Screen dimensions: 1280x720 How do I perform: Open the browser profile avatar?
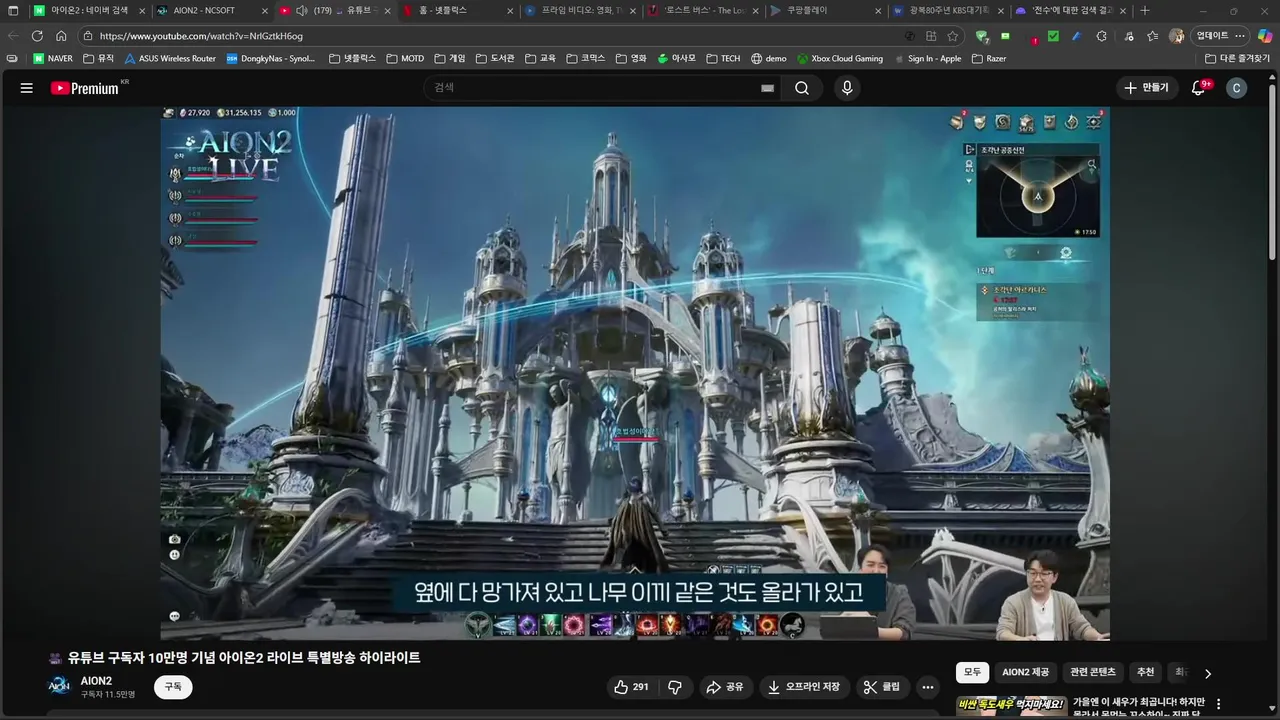point(1176,36)
